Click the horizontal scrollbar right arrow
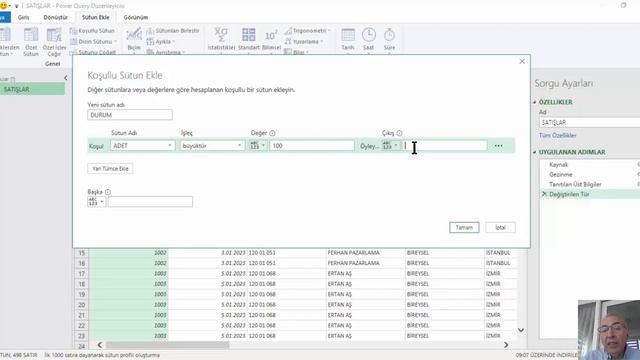Screen dimensions: 640x360 point(506,345)
